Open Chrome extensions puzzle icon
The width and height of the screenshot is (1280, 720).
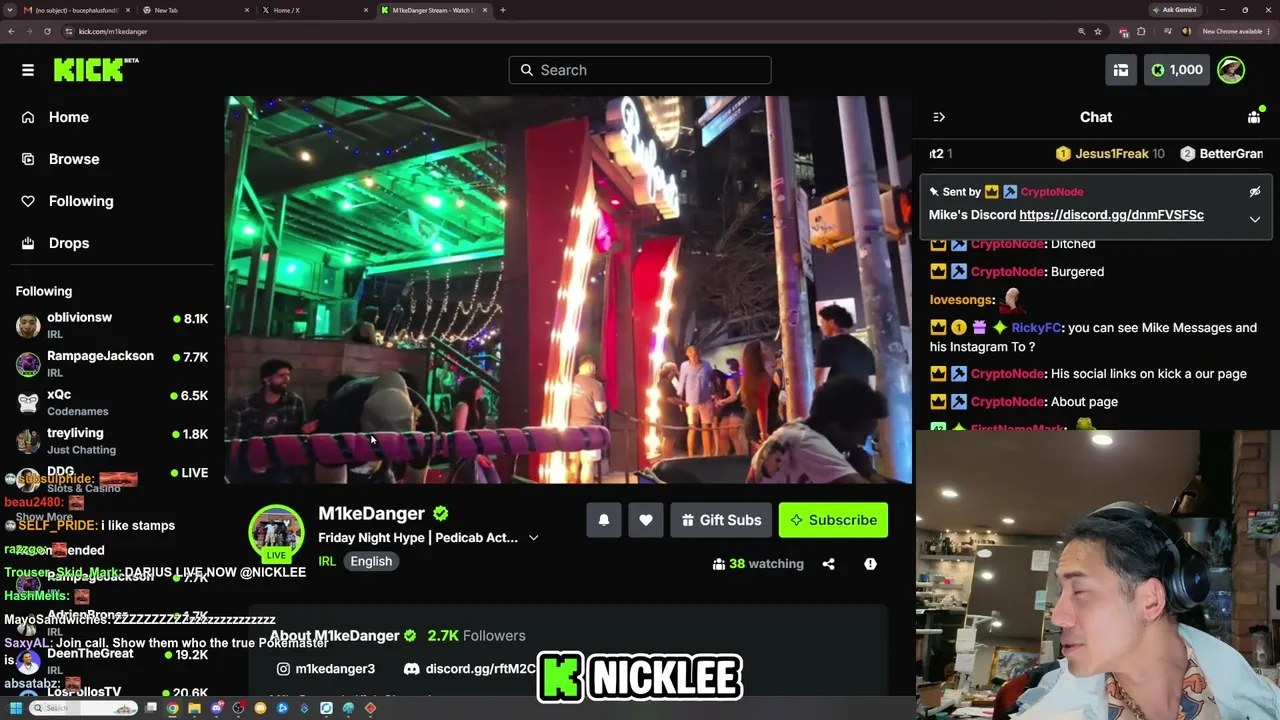point(1141,31)
